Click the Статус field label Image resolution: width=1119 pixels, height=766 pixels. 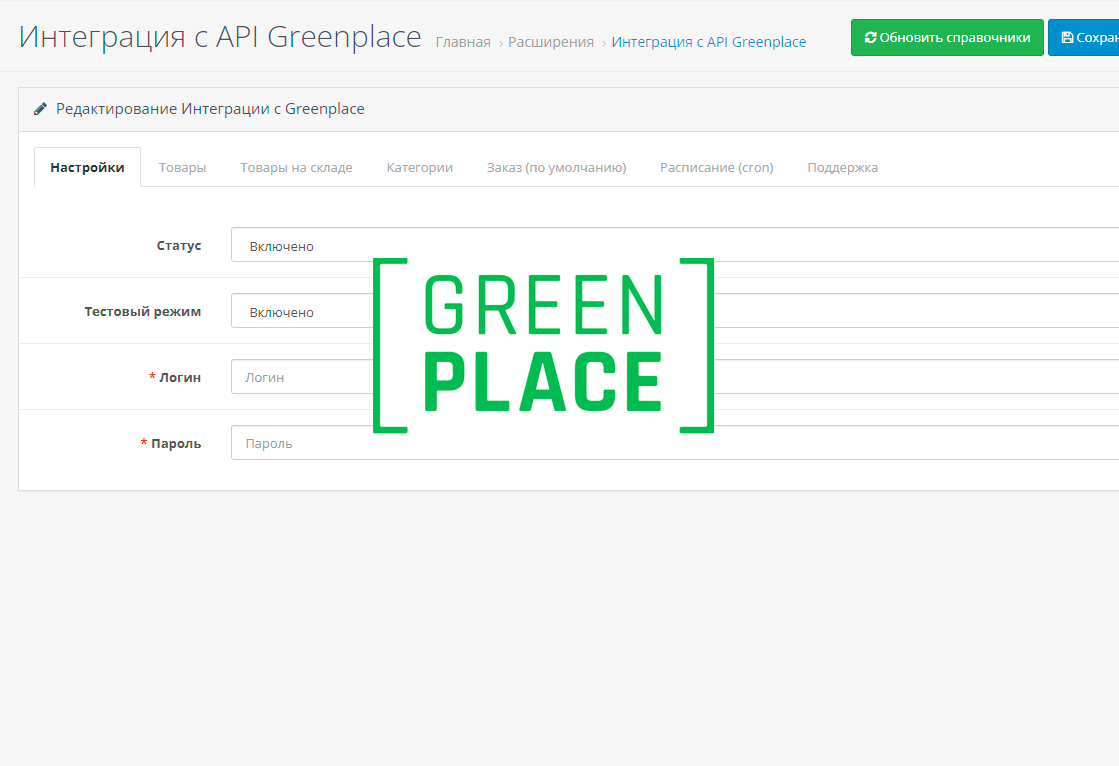click(179, 246)
